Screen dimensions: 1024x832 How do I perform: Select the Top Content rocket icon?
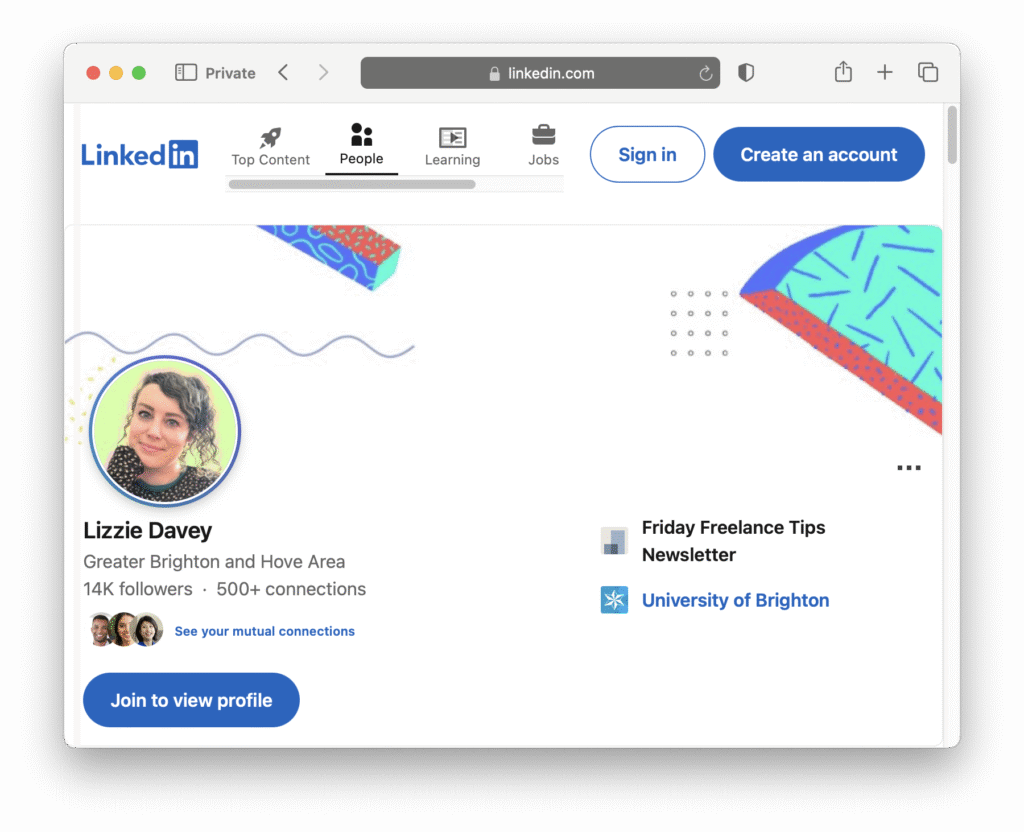270,137
